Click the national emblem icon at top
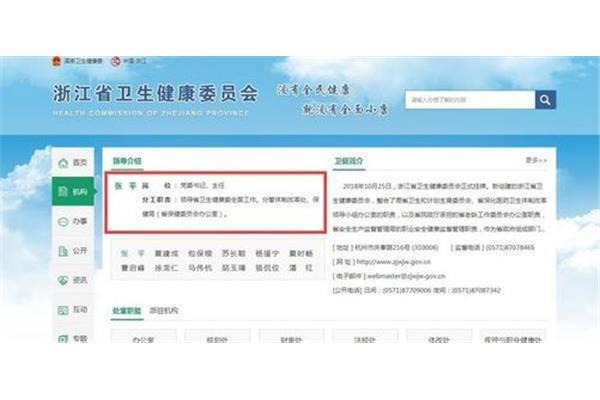 57,61
